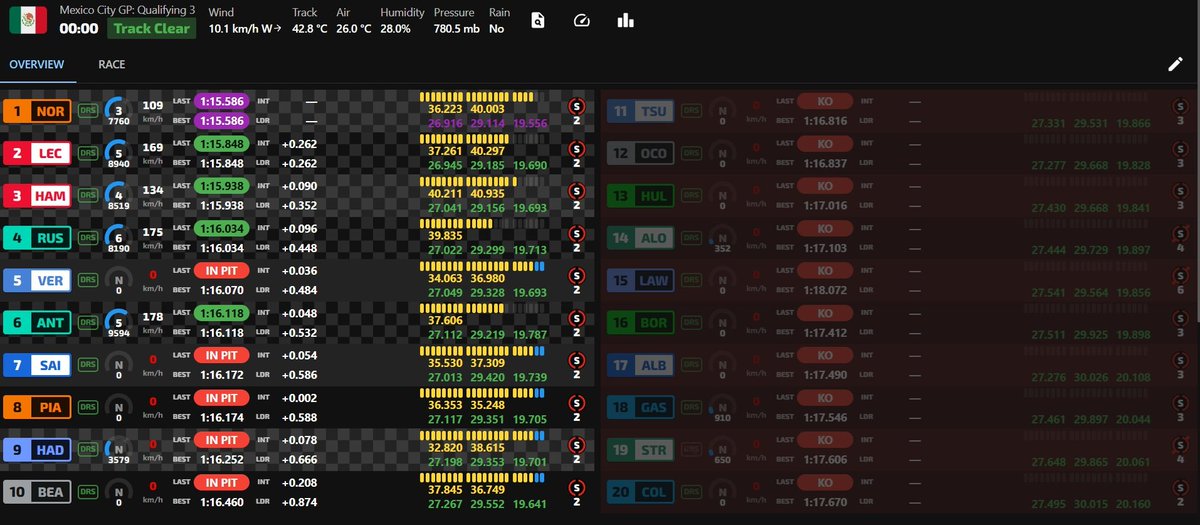Click the DRS indicator in SAI's row
This screenshot has width=1200, height=525.
click(90, 365)
